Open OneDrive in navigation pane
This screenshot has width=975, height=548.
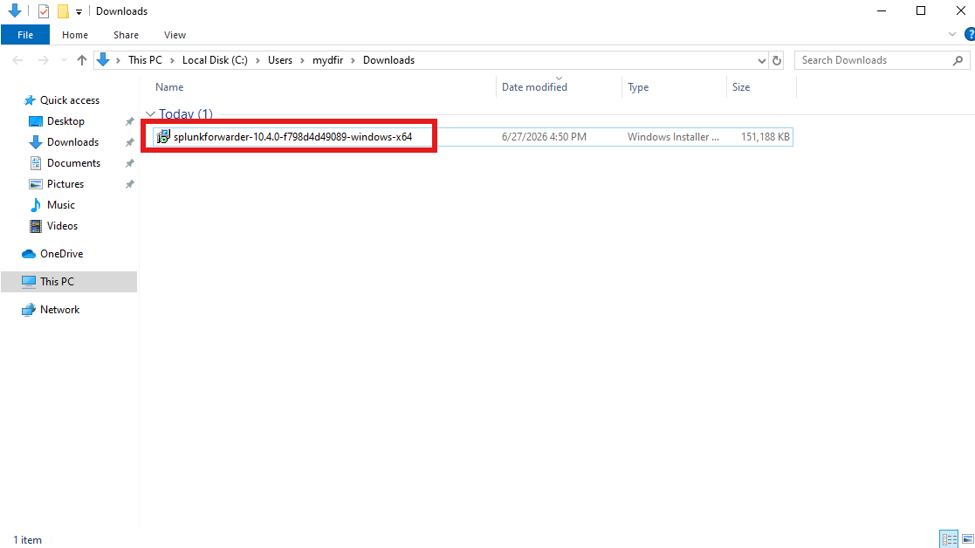(x=61, y=254)
